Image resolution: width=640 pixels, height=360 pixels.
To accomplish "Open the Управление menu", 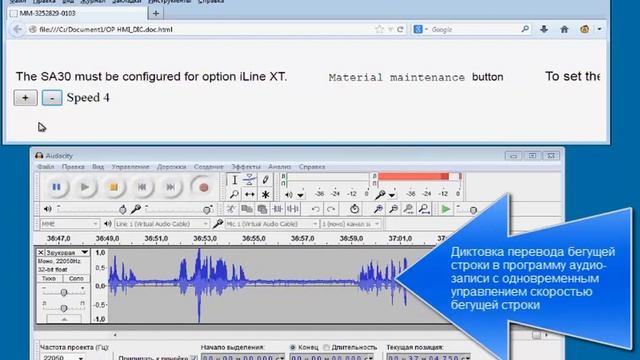I will pyautogui.click(x=130, y=167).
